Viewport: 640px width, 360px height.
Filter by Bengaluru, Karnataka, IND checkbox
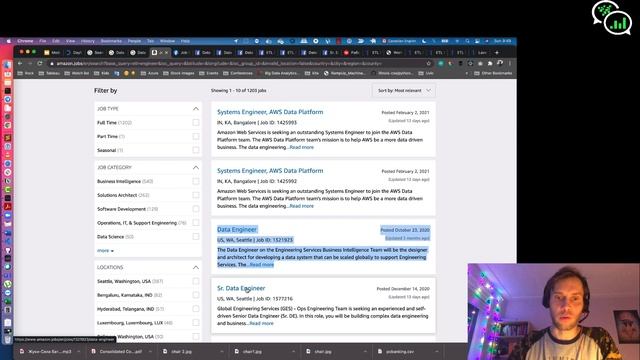(x=196, y=295)
